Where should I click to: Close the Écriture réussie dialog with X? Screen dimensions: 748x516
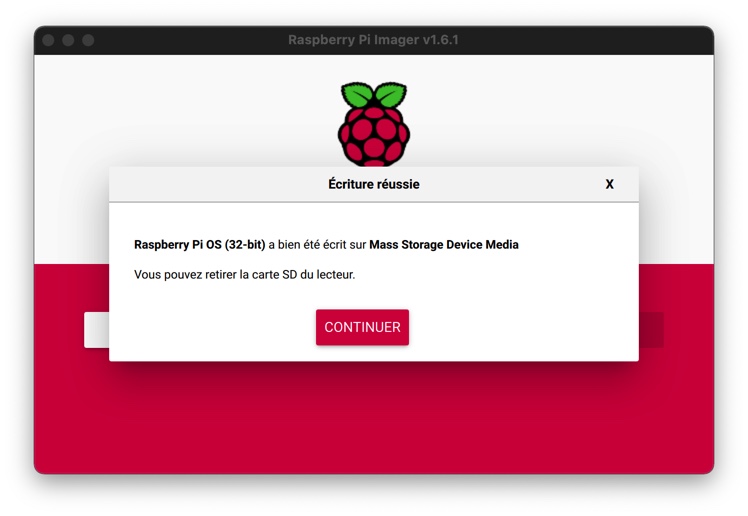[x=609, y=184]
